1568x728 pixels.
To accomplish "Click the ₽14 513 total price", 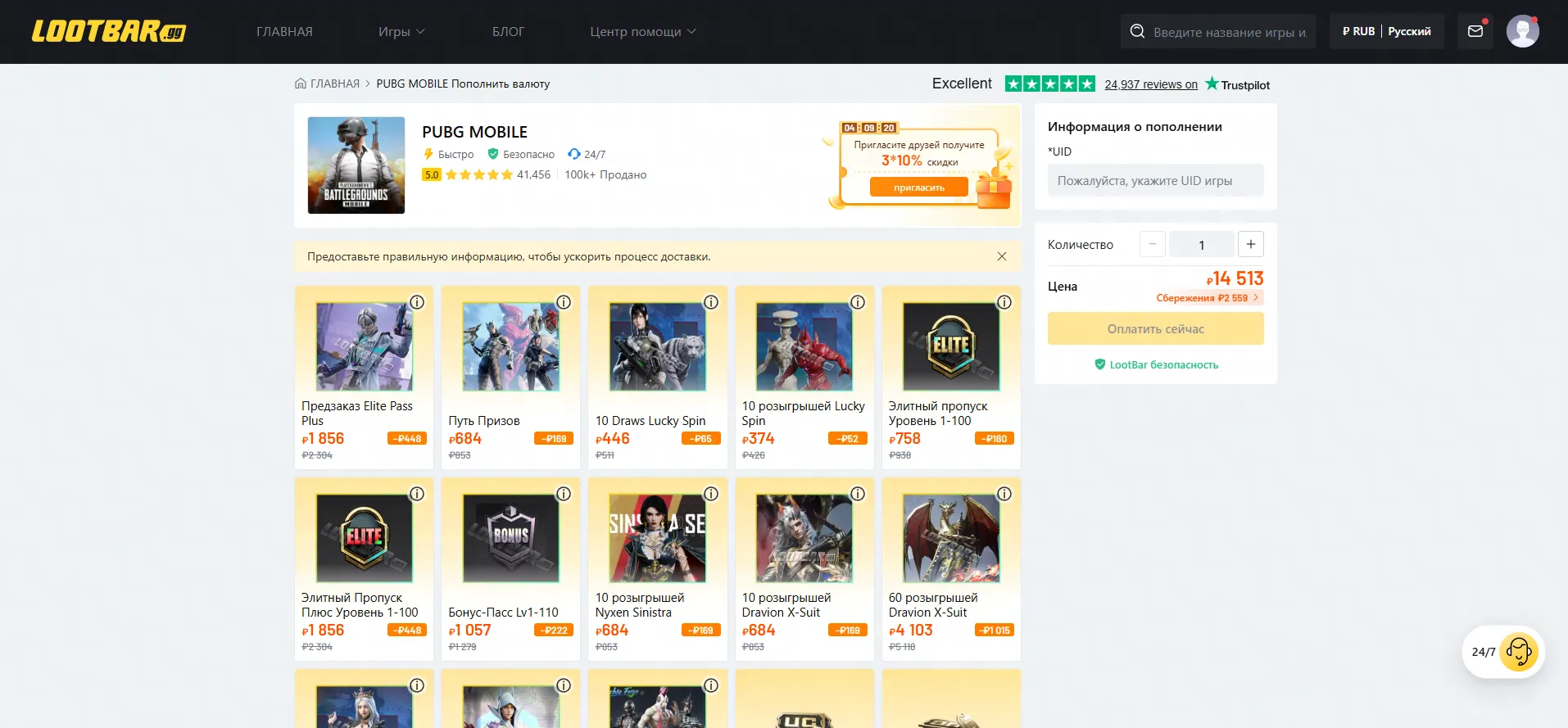I will (x=1235, y=278).
